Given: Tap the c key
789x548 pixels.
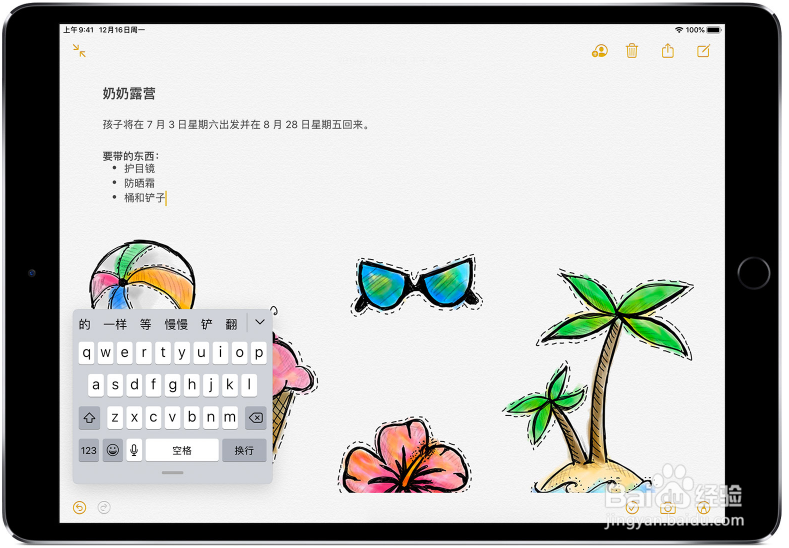Looking at the screenshot, I should [x=153, y=418].
